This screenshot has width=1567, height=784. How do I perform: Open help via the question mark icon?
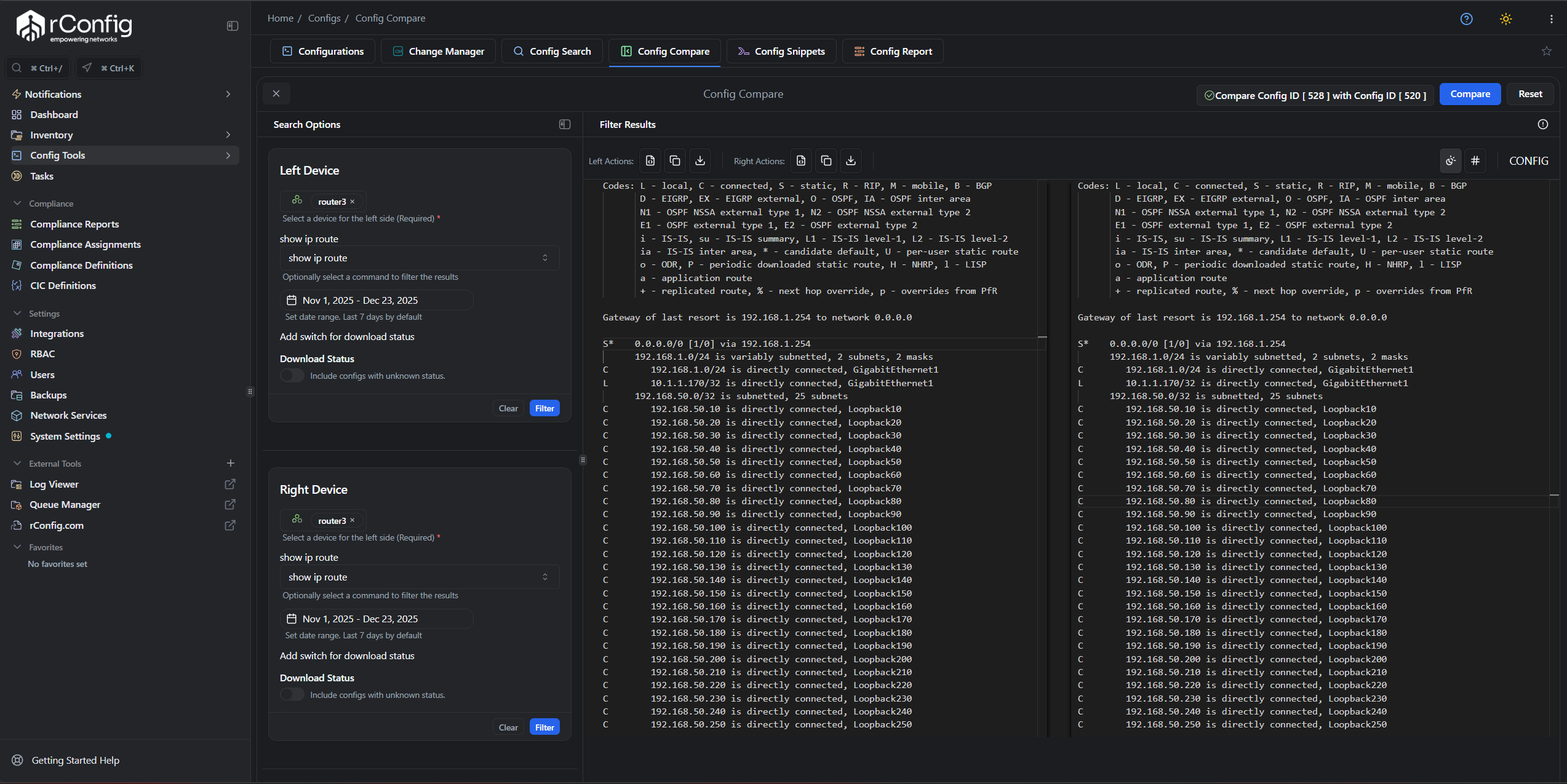pos(1466,18)
